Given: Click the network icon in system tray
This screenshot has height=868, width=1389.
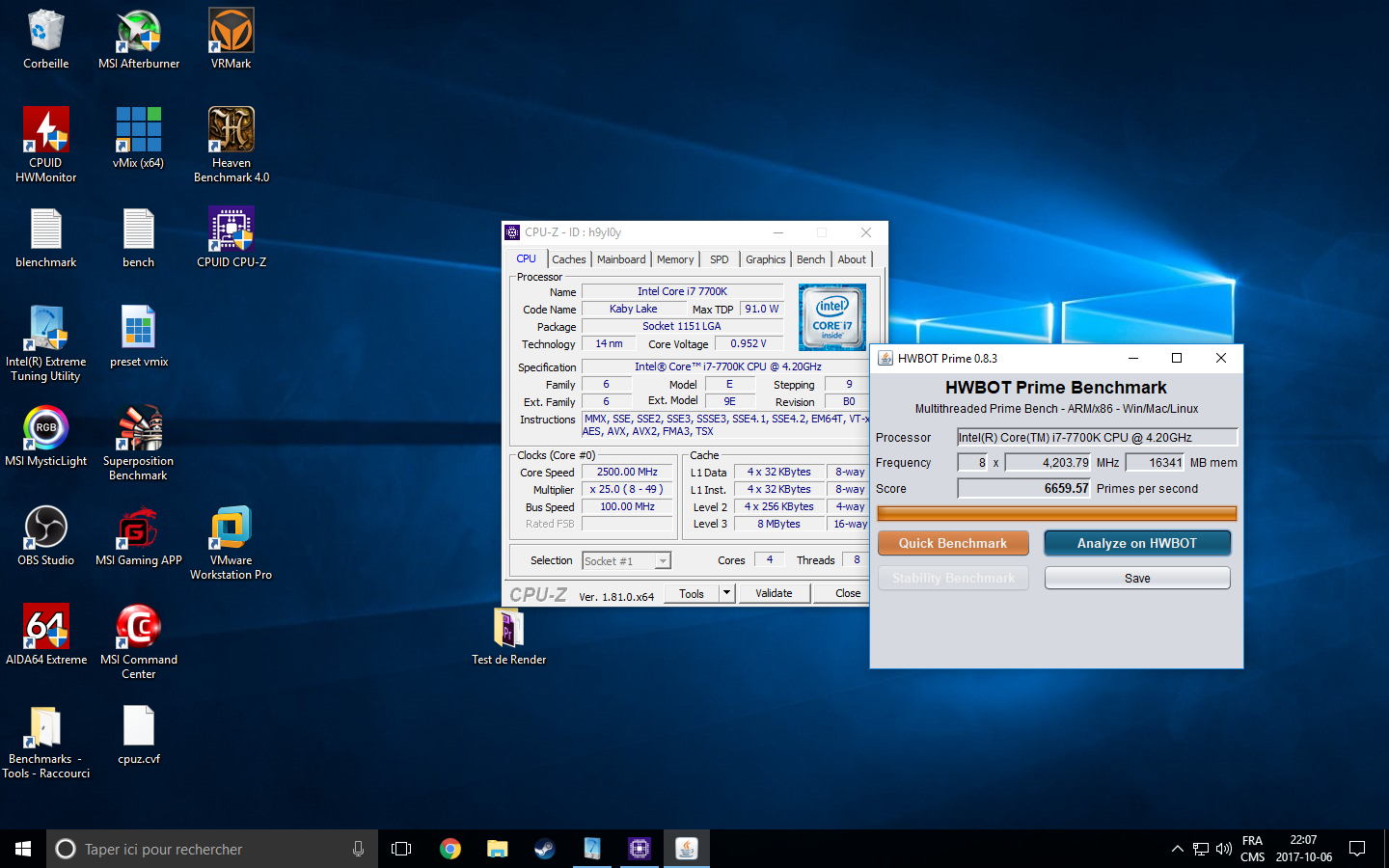Looking at the screenshot, I should pyautogui.click(x=1201, y=849).
